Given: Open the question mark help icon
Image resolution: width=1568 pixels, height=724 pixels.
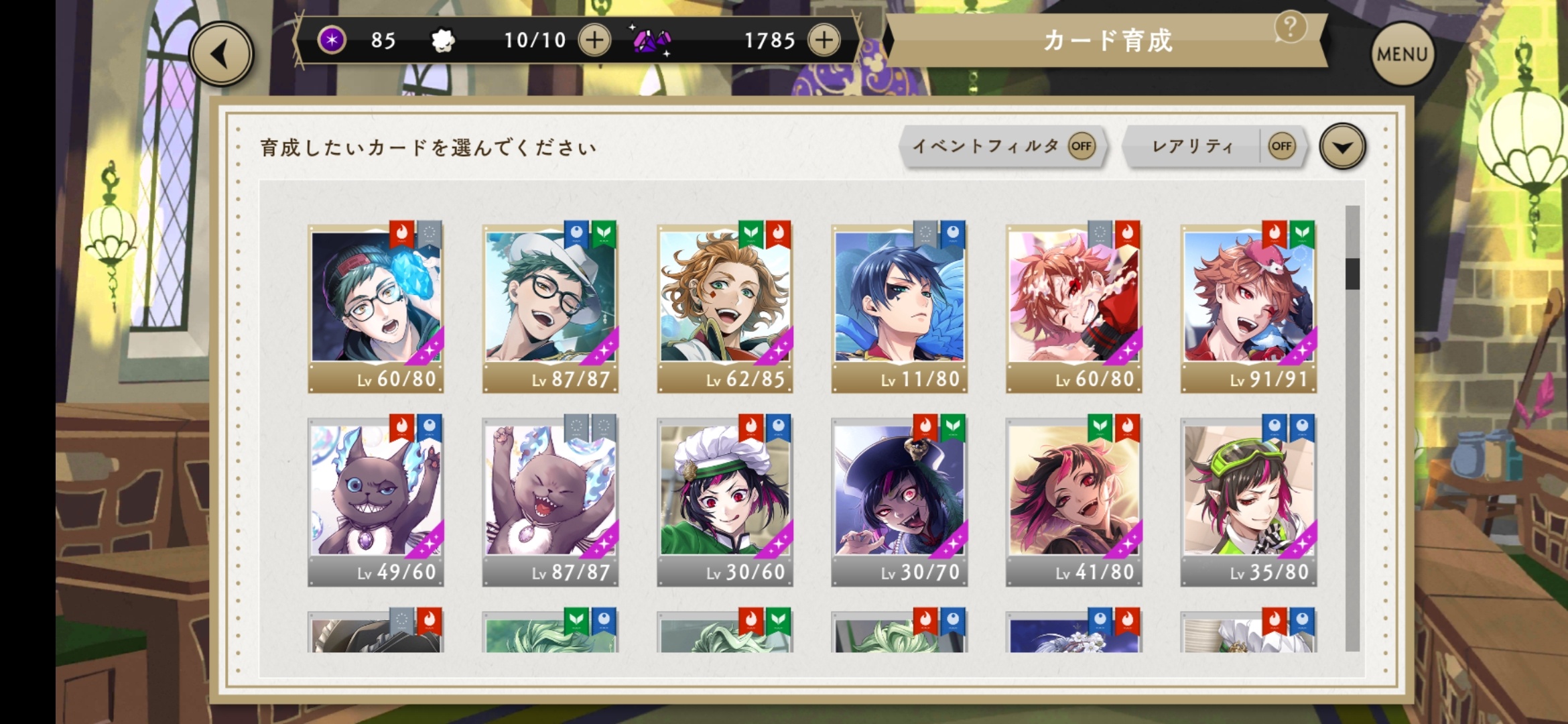Looking at the screenshot, I should pyautogui.click(x=1291, y=27).
